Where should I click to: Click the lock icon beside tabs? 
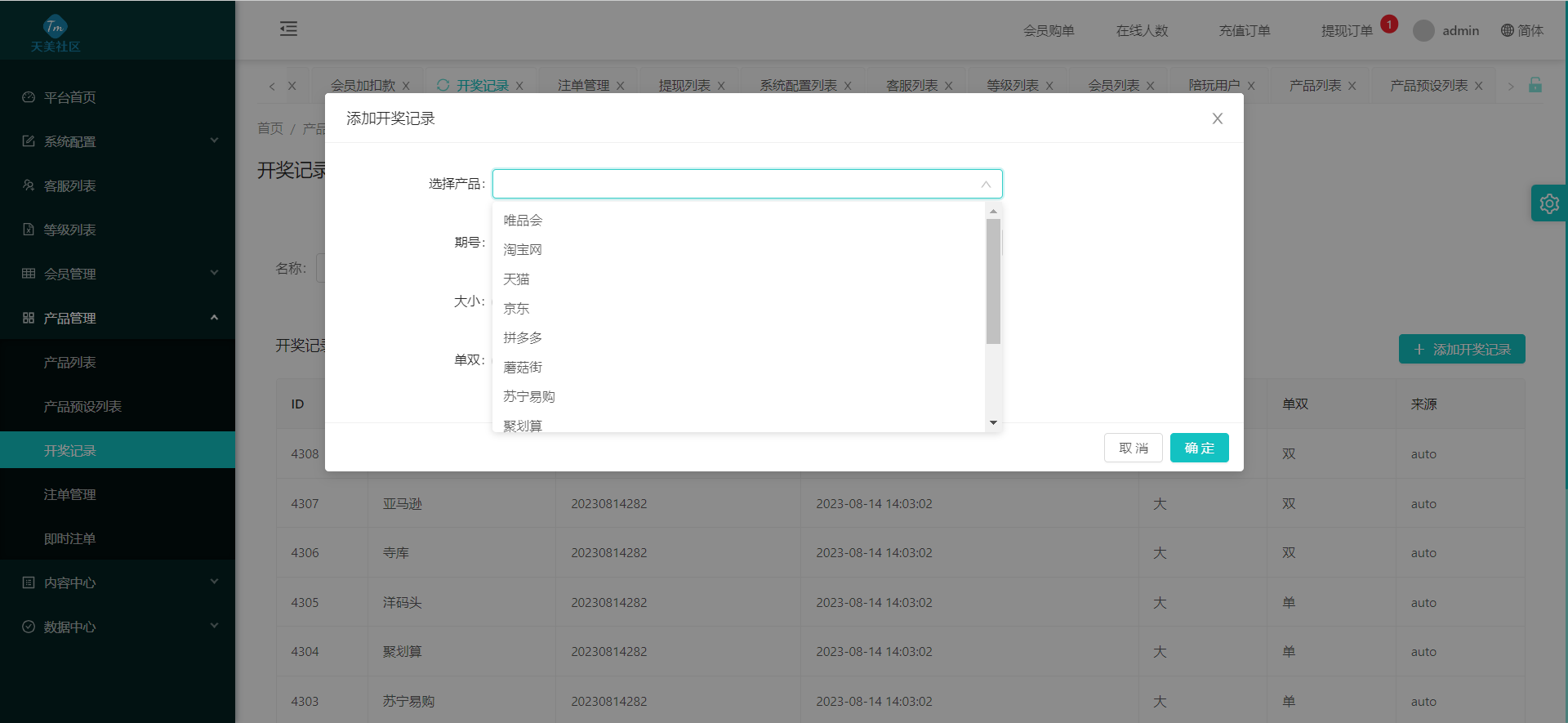(x=1535, y=85)
